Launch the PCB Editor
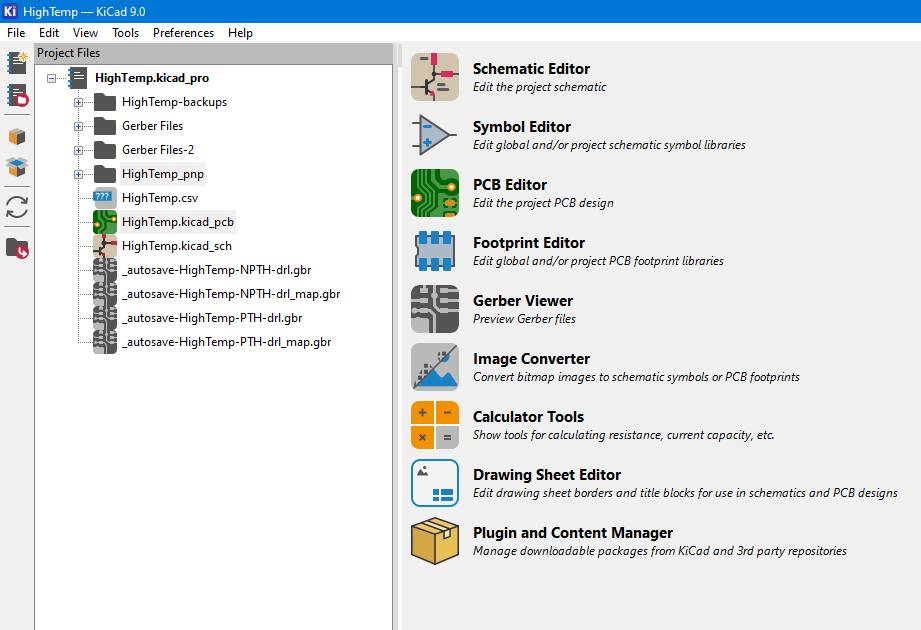 (435, 193)
